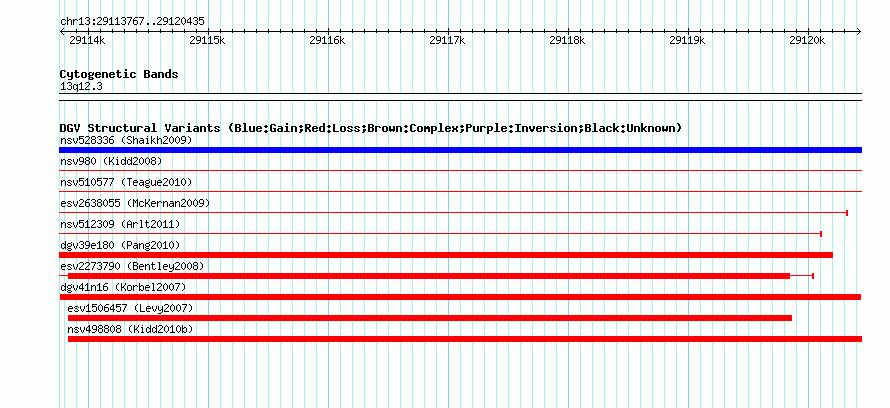Click the 29115k ruler tick label

207,40
